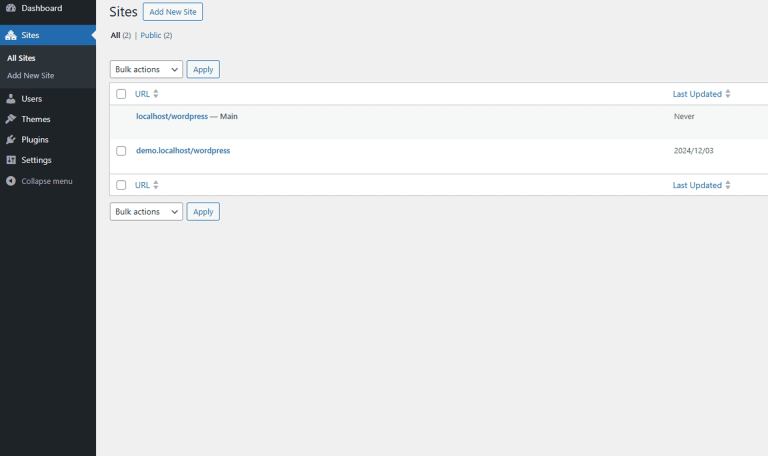The height and width of the screenshot is (456, 768).
Task: Click sort arrows beside top URL header
Action: pos(156,94)
